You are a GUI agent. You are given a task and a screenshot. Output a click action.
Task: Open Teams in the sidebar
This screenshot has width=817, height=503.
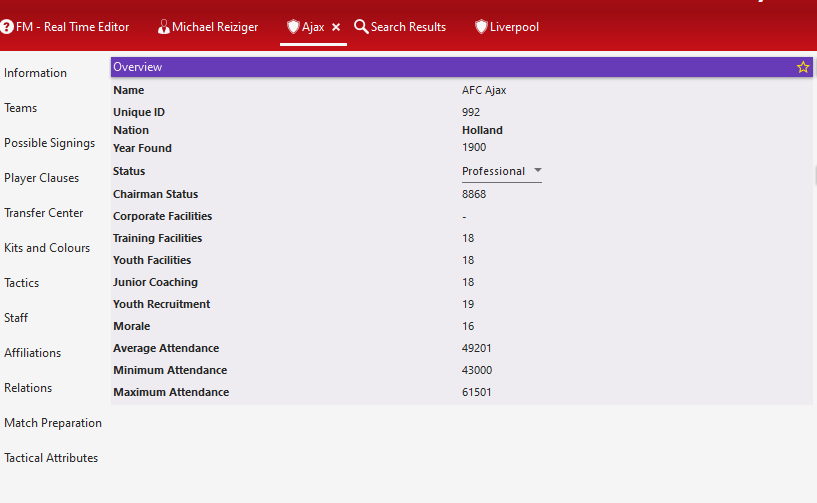tap(21, 108)
